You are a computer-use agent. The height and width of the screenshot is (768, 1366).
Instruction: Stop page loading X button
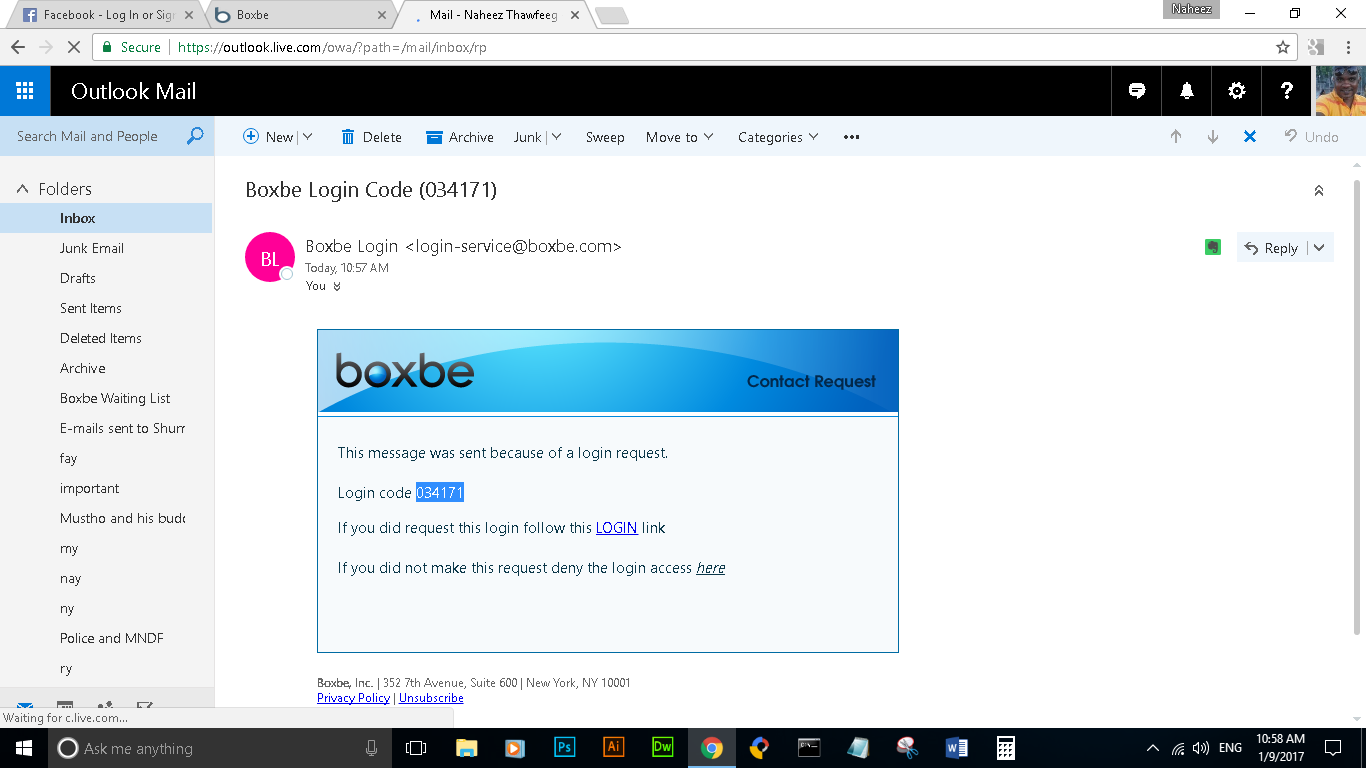(x=75, y=47)
